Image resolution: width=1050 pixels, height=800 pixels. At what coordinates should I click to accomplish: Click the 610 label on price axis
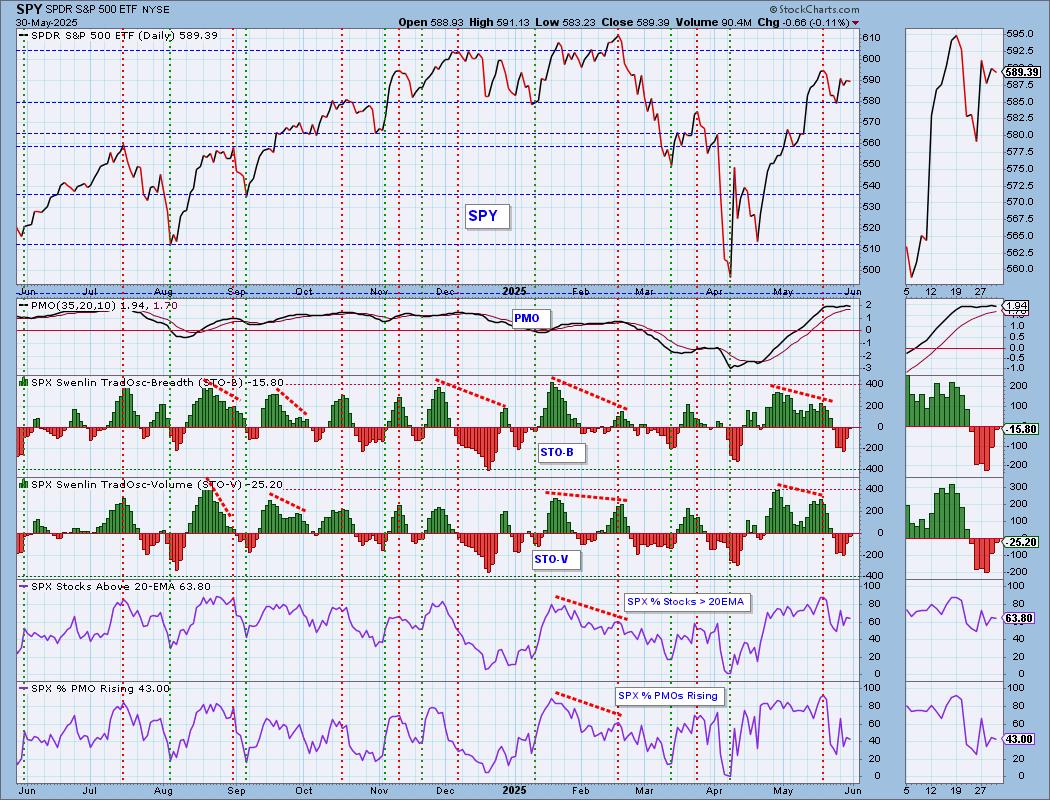point(869,37)
